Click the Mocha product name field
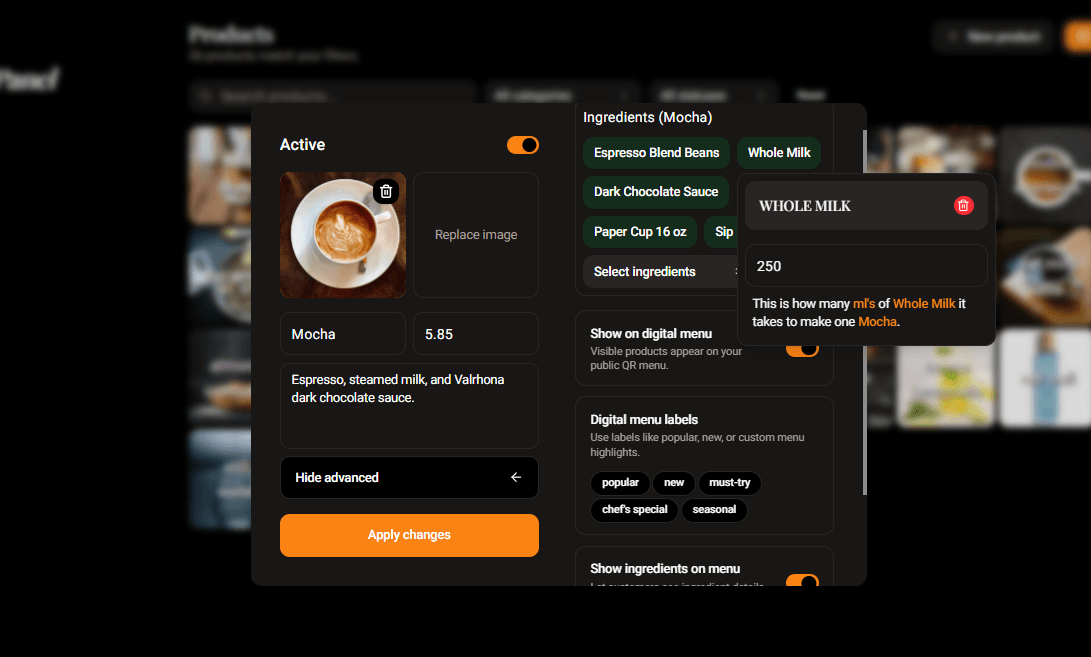 [343, 334]
